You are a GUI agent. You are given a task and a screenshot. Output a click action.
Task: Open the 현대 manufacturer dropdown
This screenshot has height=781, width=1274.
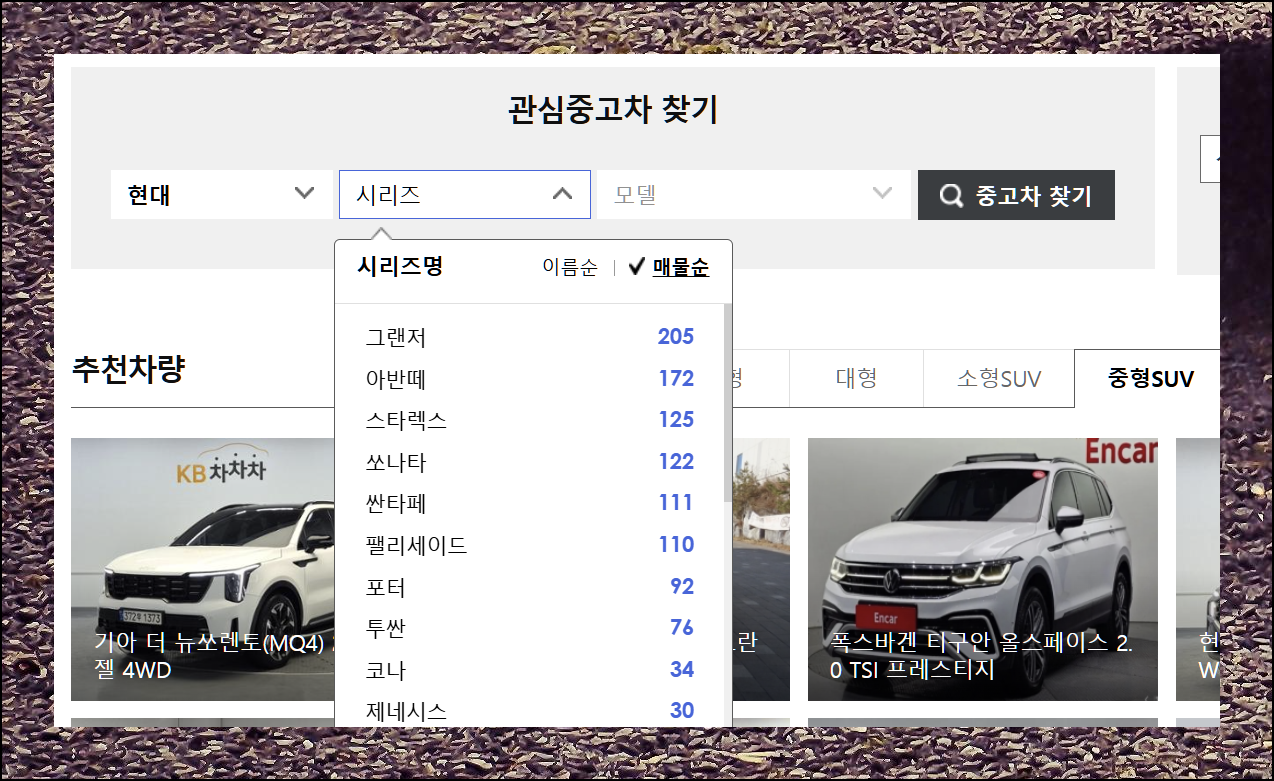pyautogui.click(x=221, y=194)
